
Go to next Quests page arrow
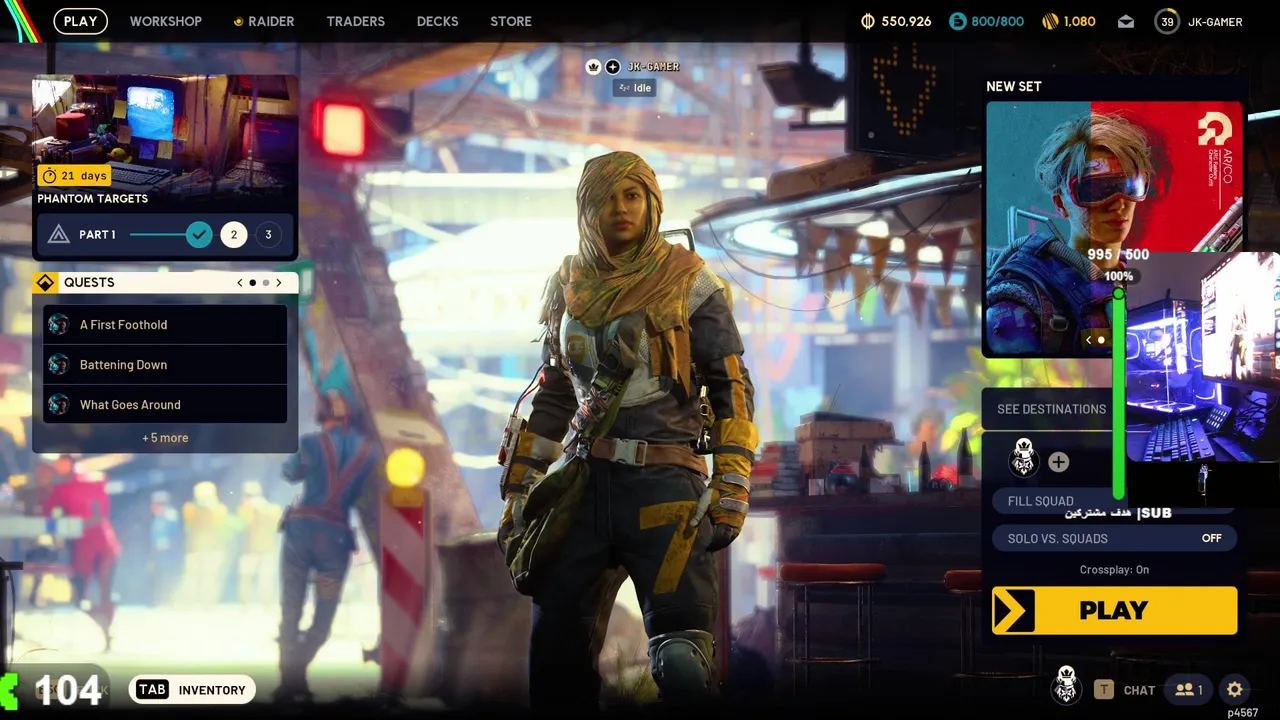[279, 283]
